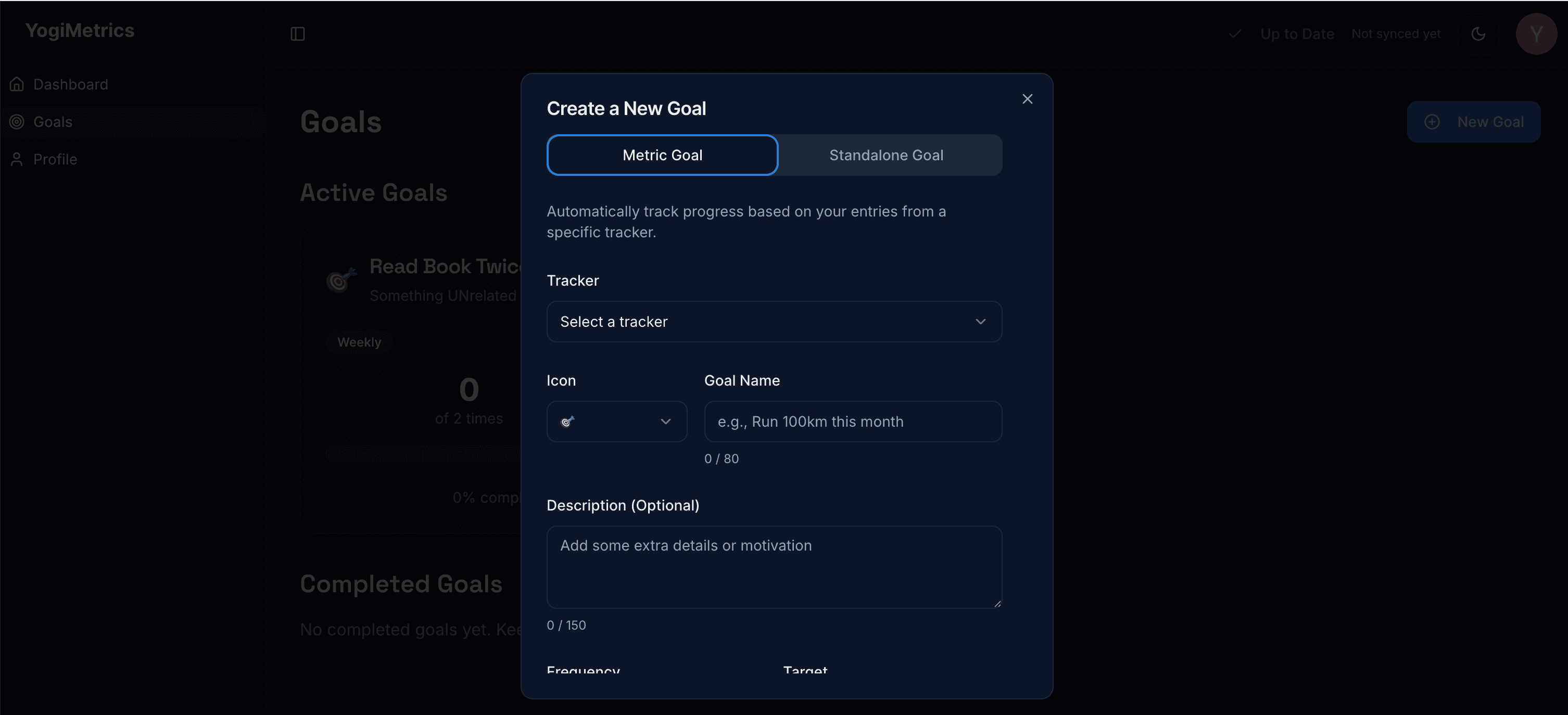Open the Profile section via person icon
Viewport: 1568px width, 715px height.
pos(17,159)
